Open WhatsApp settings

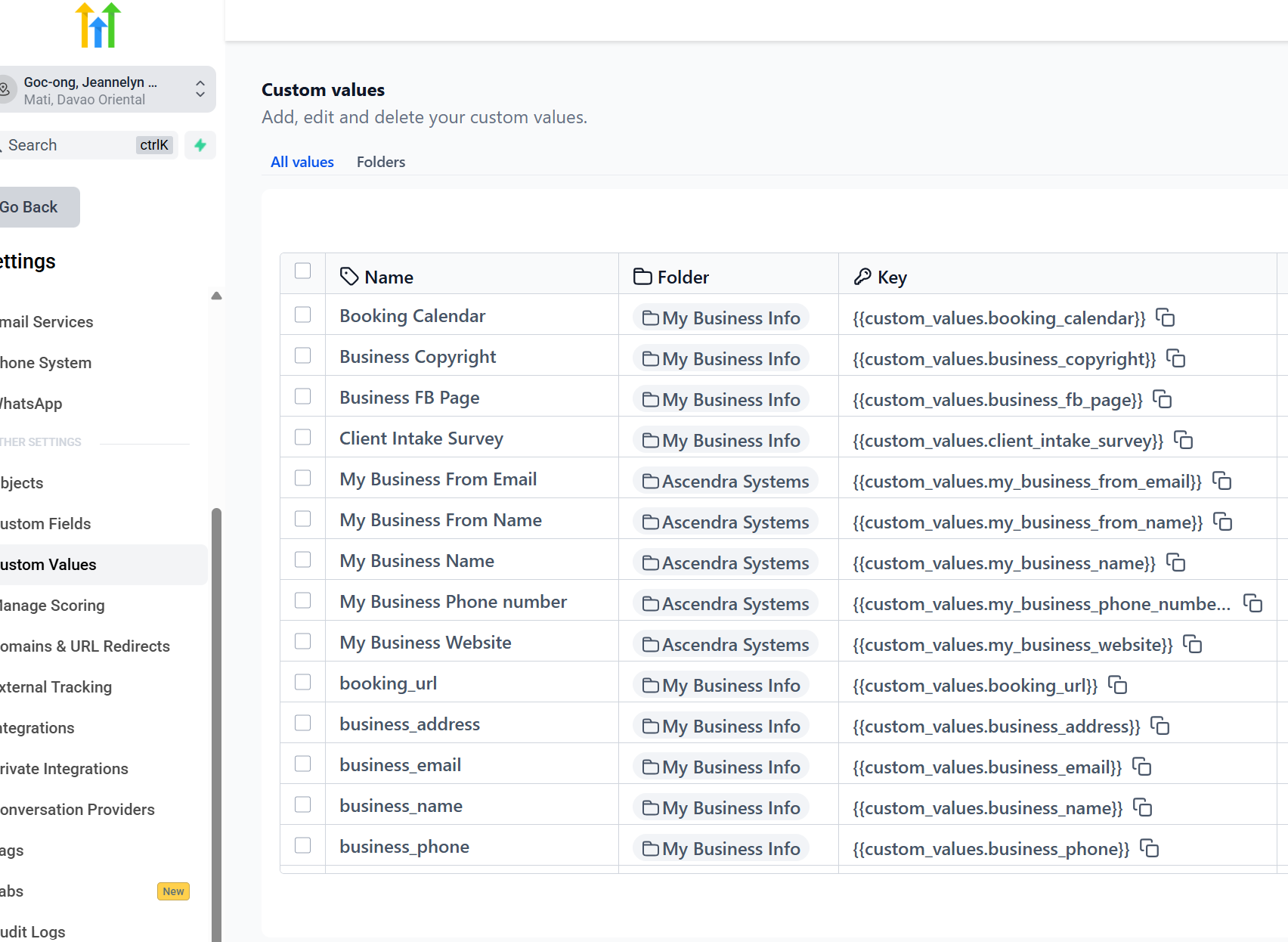coord(31,404)
